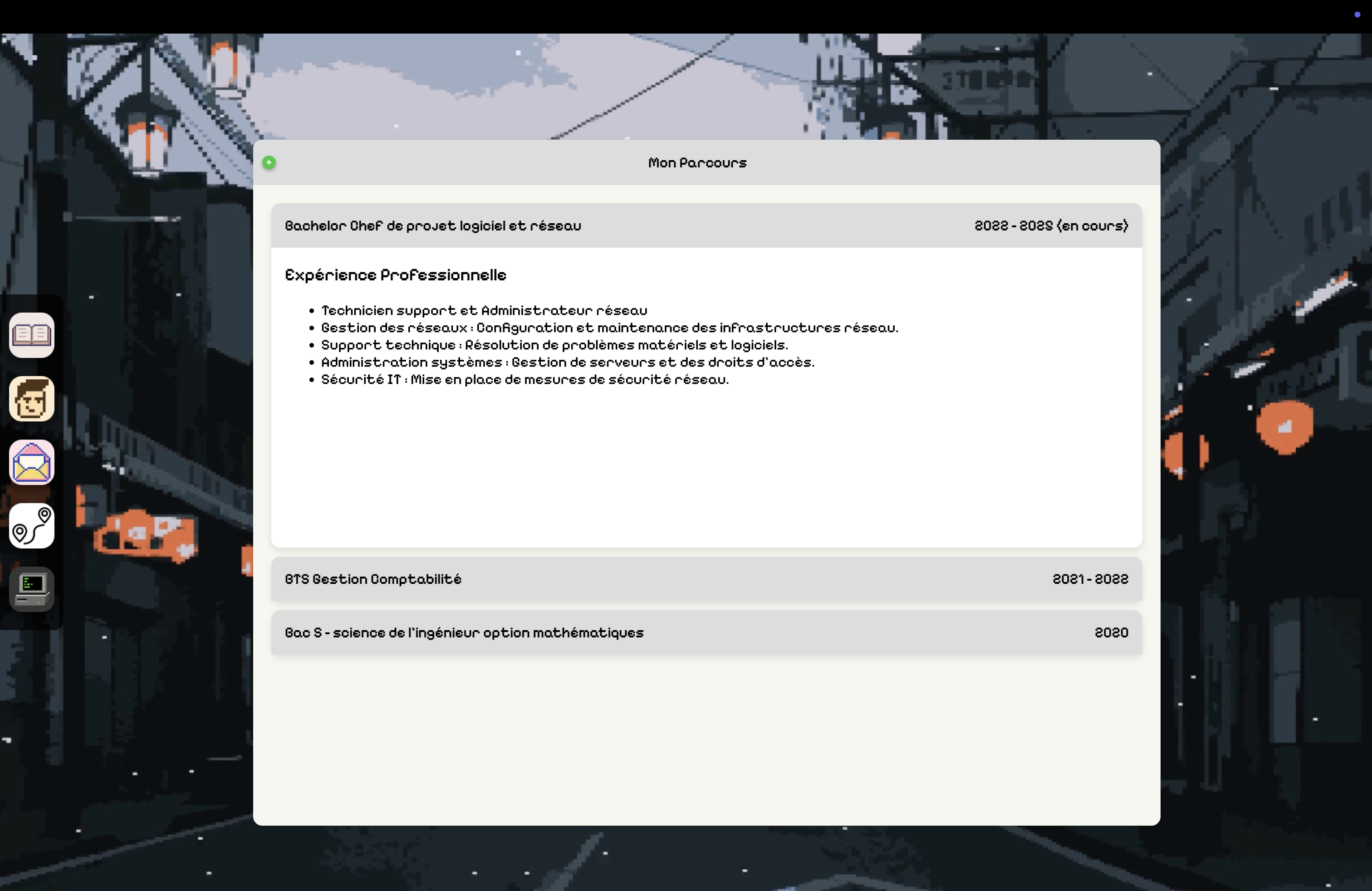Screen dimensions: 1372x891
Task: Open the map route pins dock icon
Action: pos(32,526)
